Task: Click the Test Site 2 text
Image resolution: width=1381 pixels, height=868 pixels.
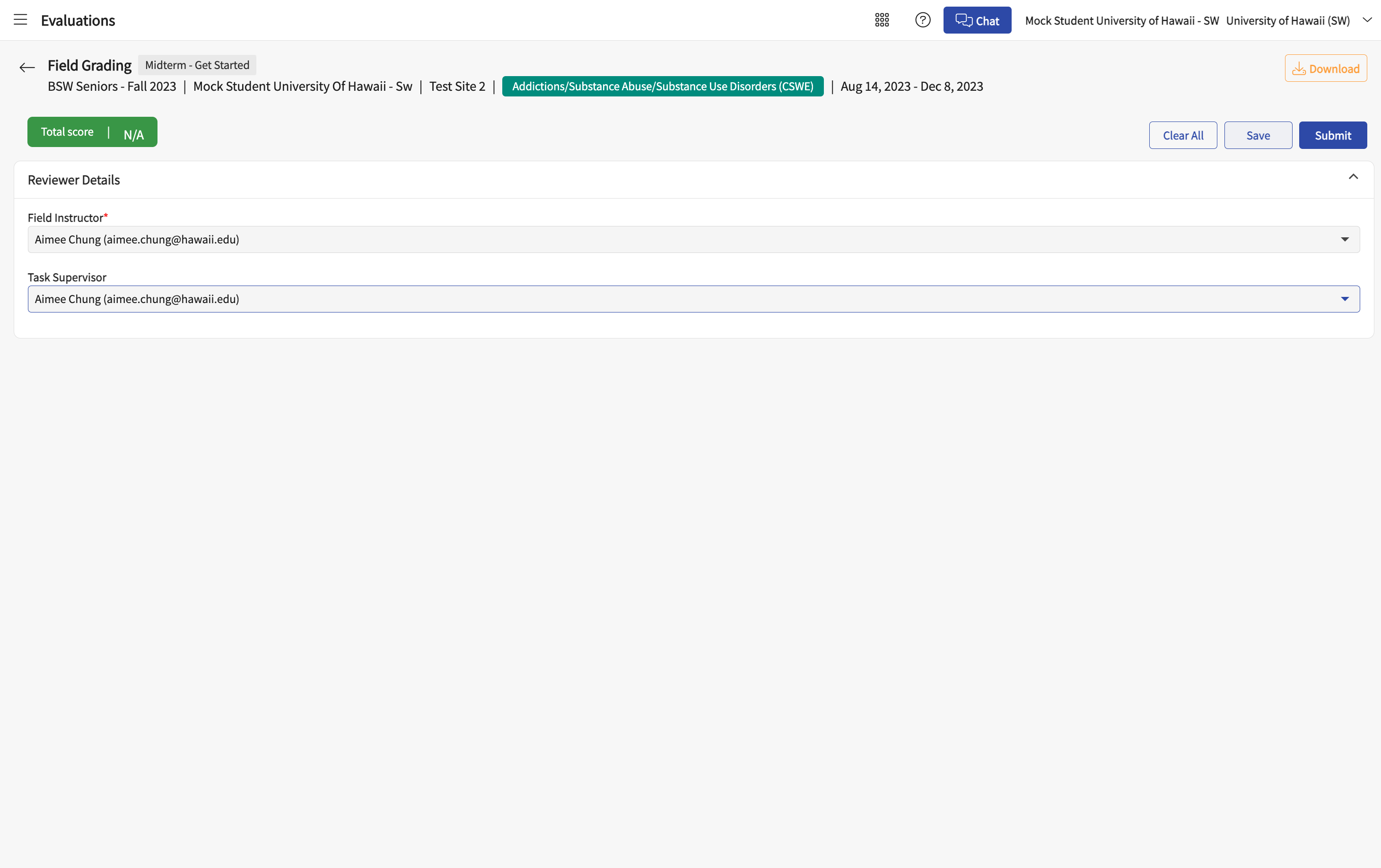Action: tap(457, 87)
